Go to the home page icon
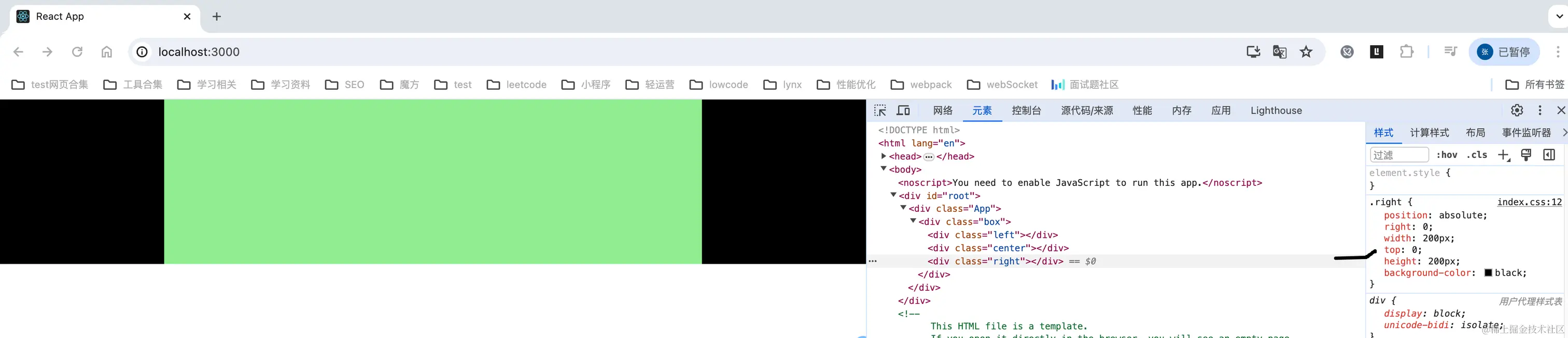The width and height of the screenshot is (1568, 338). [x=106, y=52]
